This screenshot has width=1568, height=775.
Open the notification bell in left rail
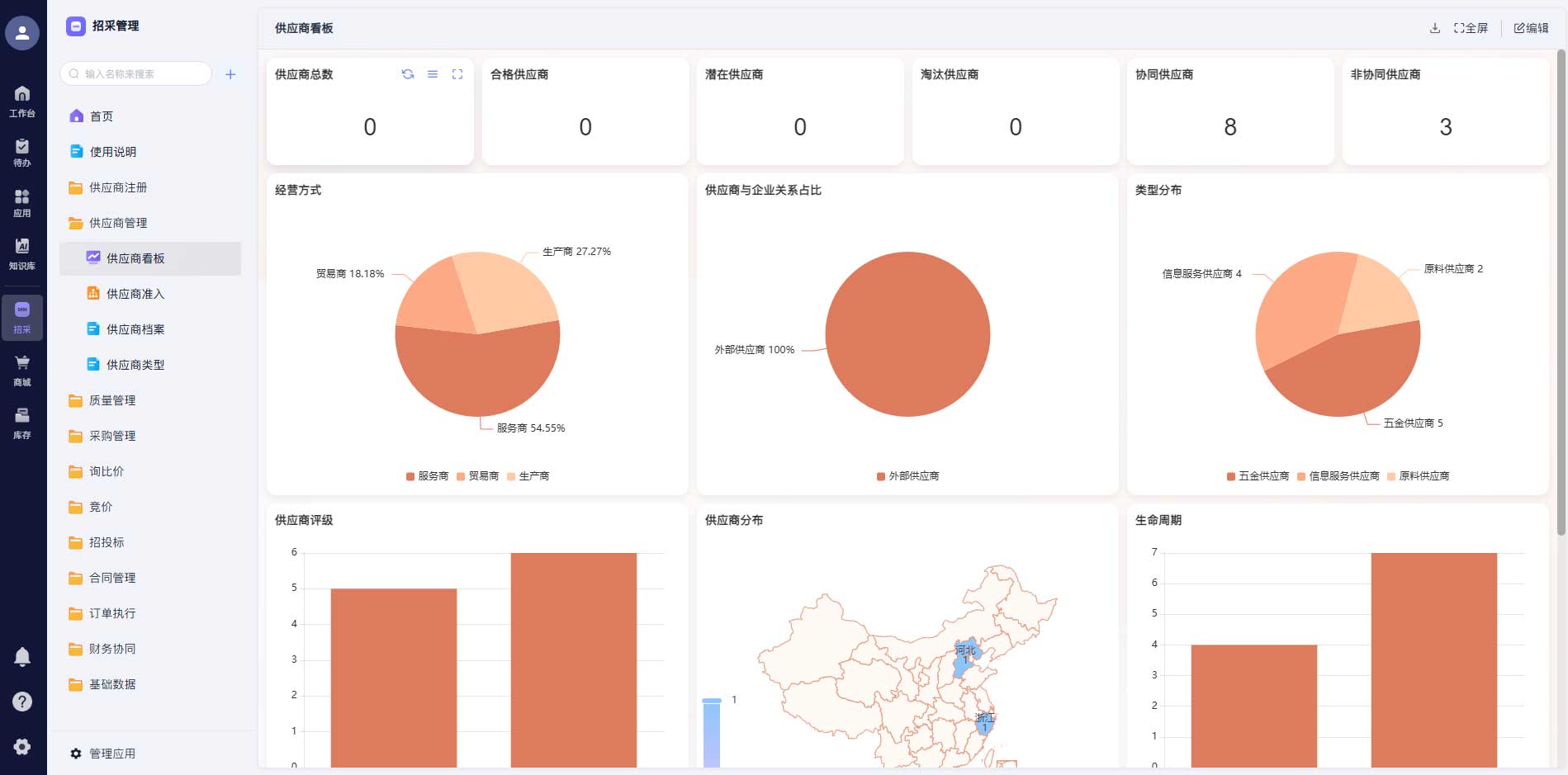coord(22,657)
